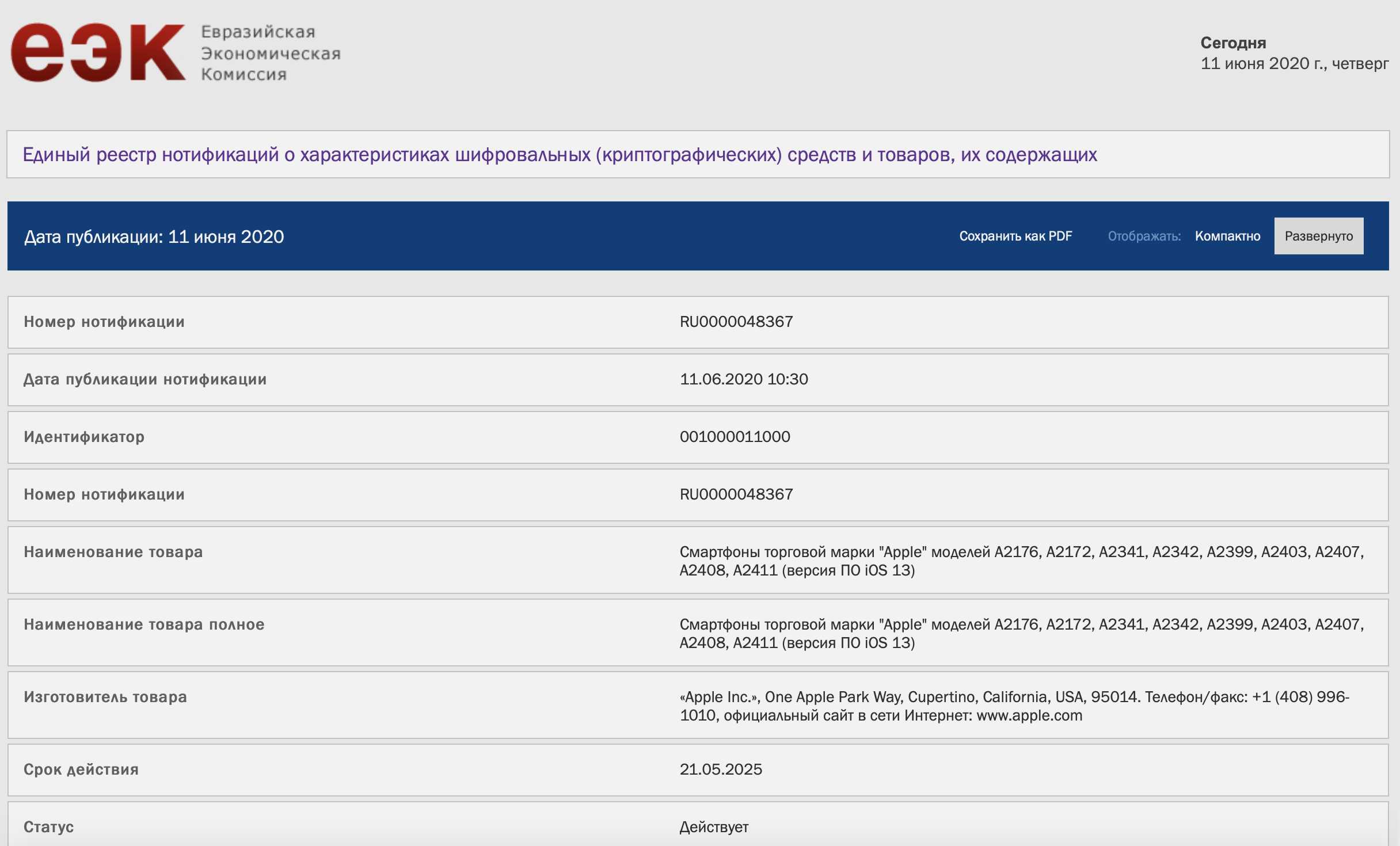Click second Номер нотификации value RU0000048367
The image size is (1400, 846).
click(x=736, y=494)
